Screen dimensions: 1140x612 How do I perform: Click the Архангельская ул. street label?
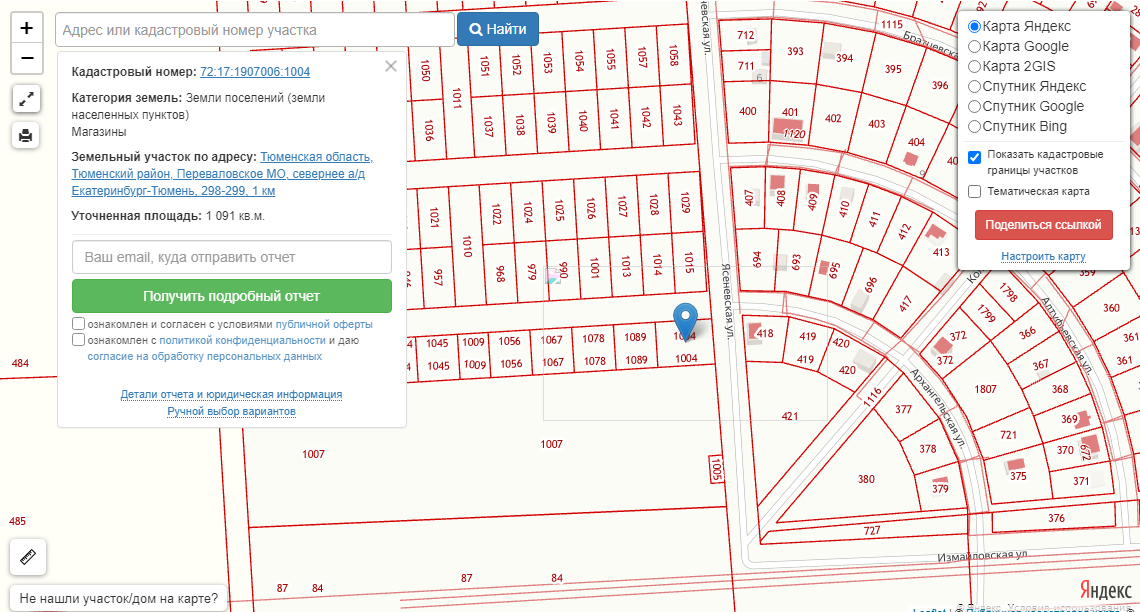click(937, 408)
